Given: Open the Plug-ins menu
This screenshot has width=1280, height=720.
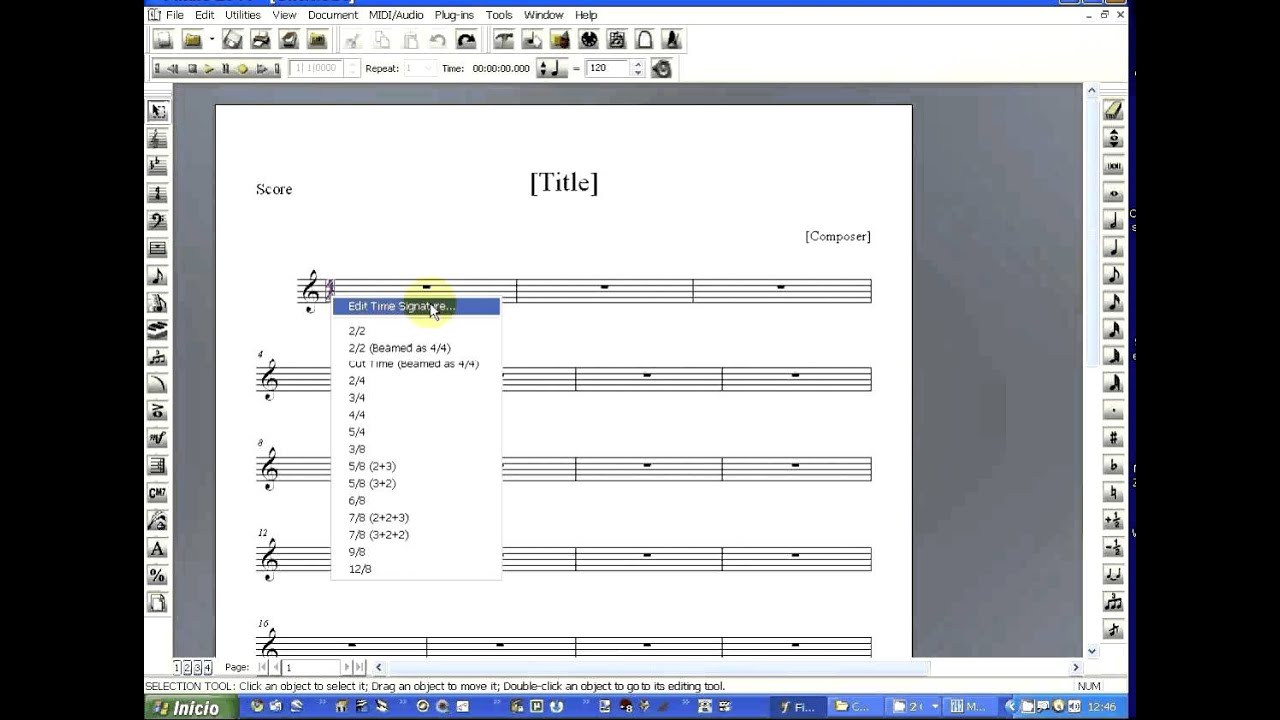Looking at the screenshot, I should tap(454, 15).
